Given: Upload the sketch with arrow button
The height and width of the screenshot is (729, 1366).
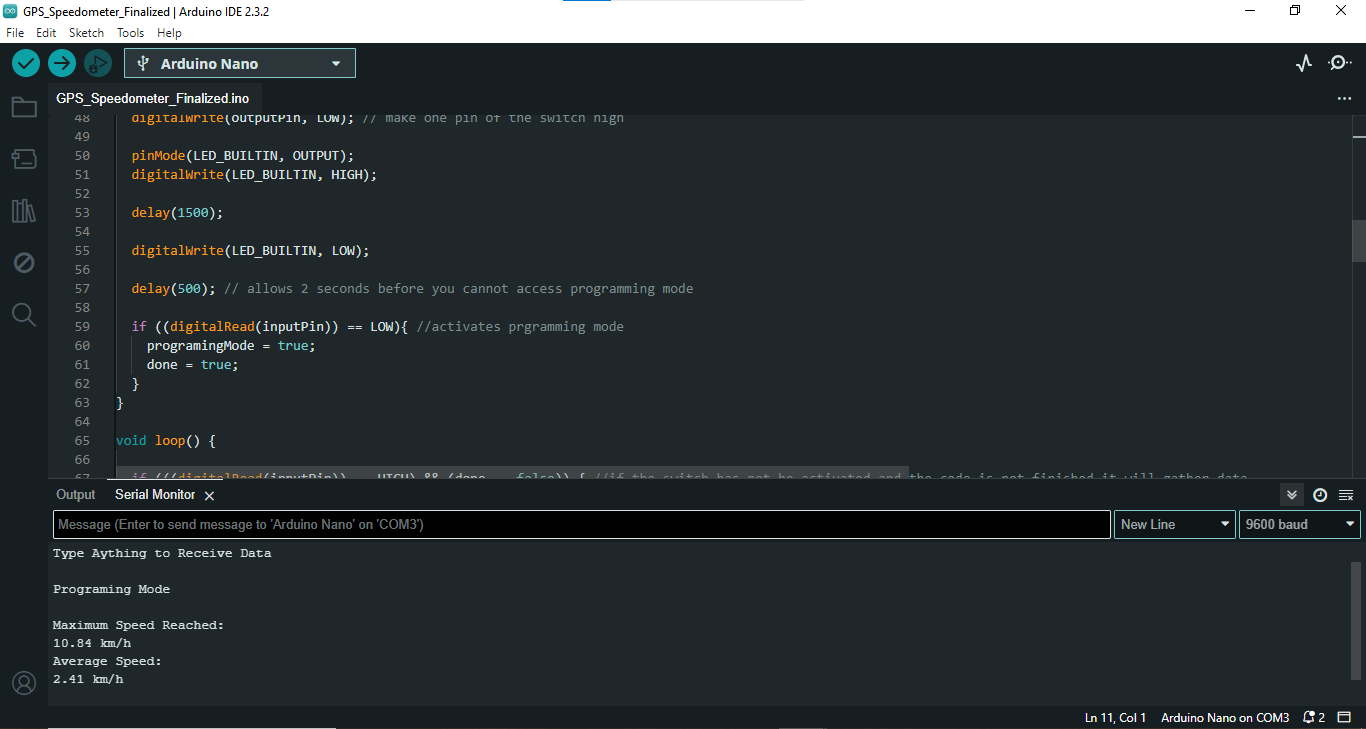Looking at the screenshot, I should 62,63.
